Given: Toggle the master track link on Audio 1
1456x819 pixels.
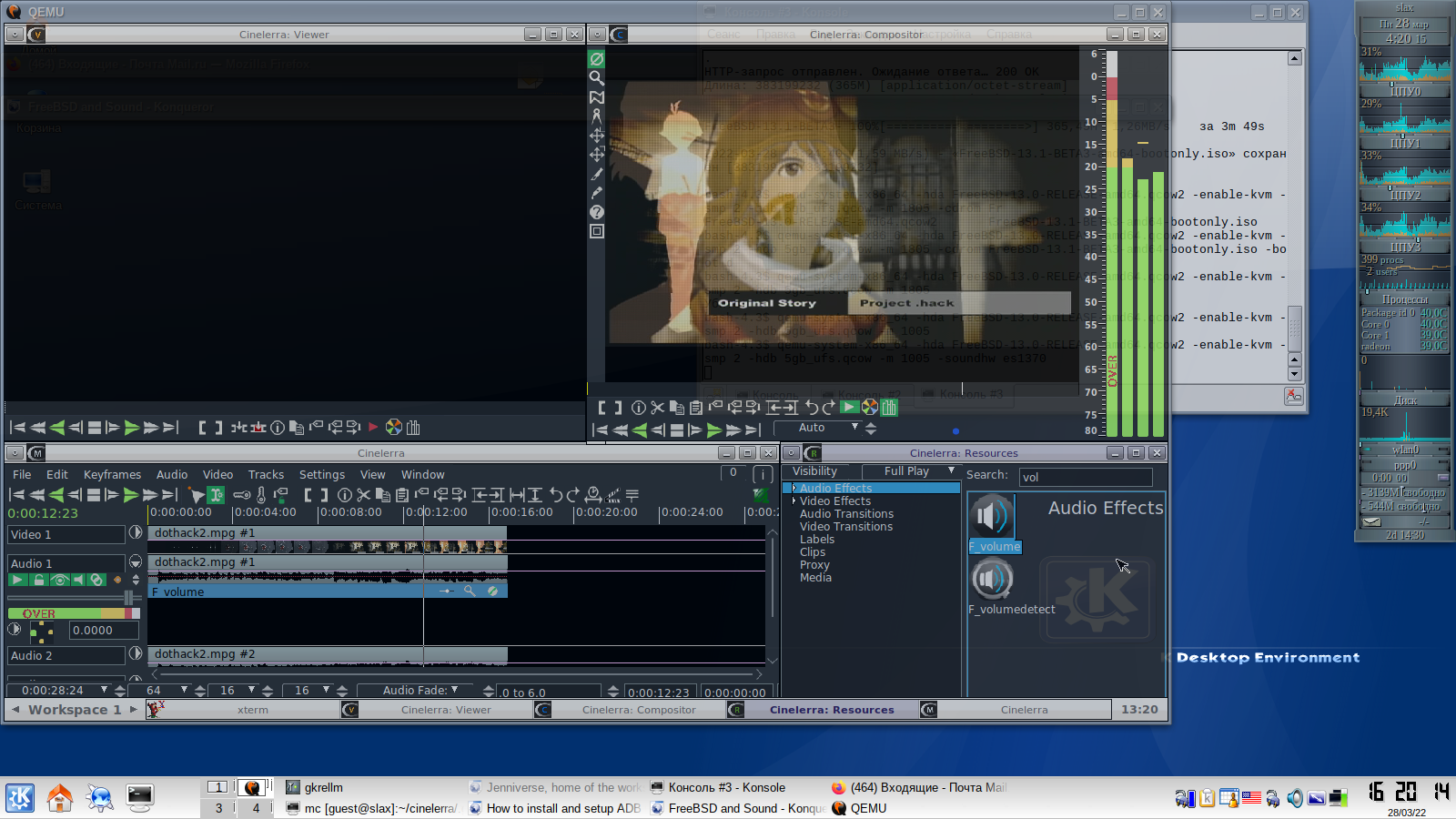Looking at the screenshot, I should (96, 580).
